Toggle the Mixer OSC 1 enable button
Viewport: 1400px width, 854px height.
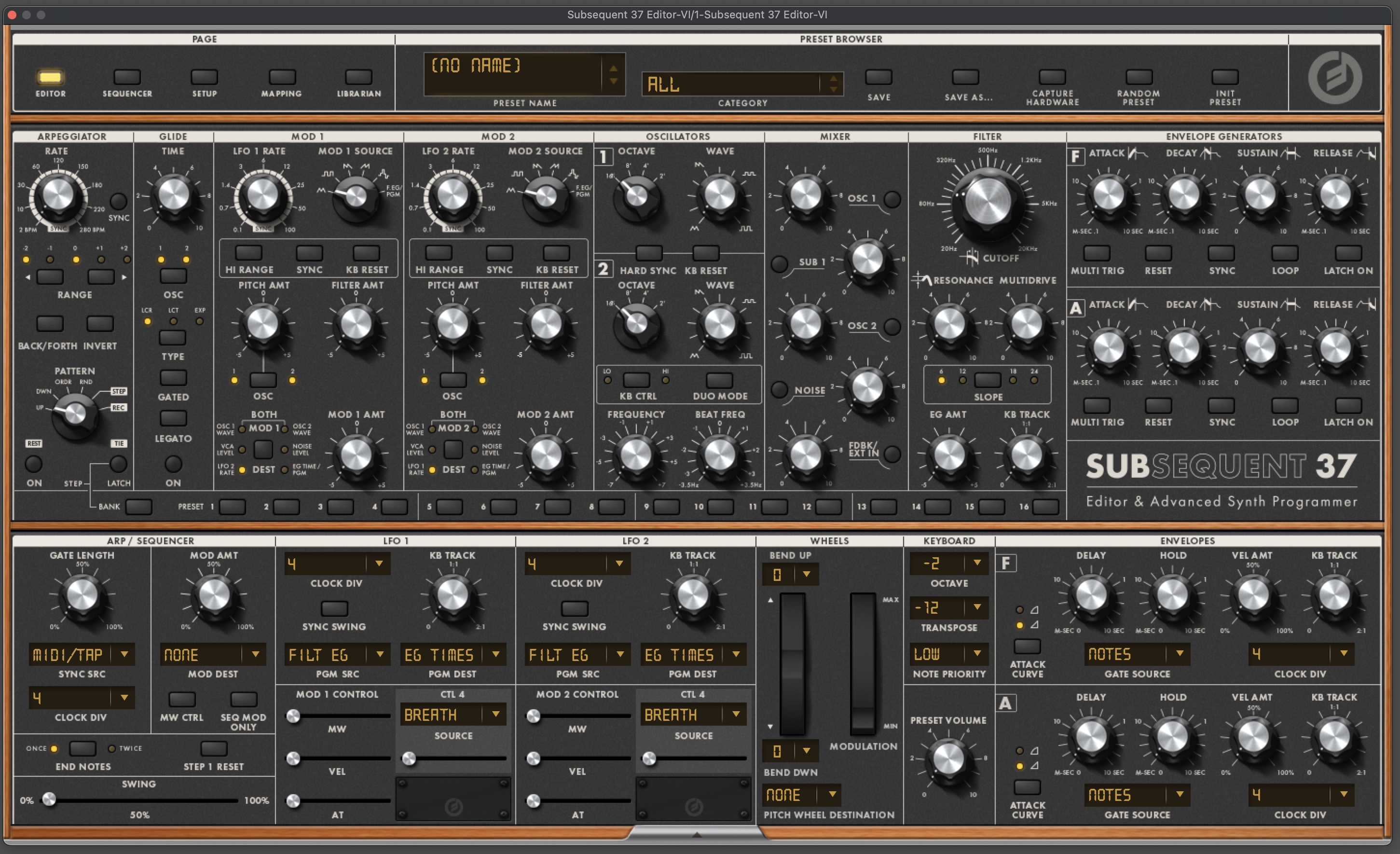pos(892,199)
